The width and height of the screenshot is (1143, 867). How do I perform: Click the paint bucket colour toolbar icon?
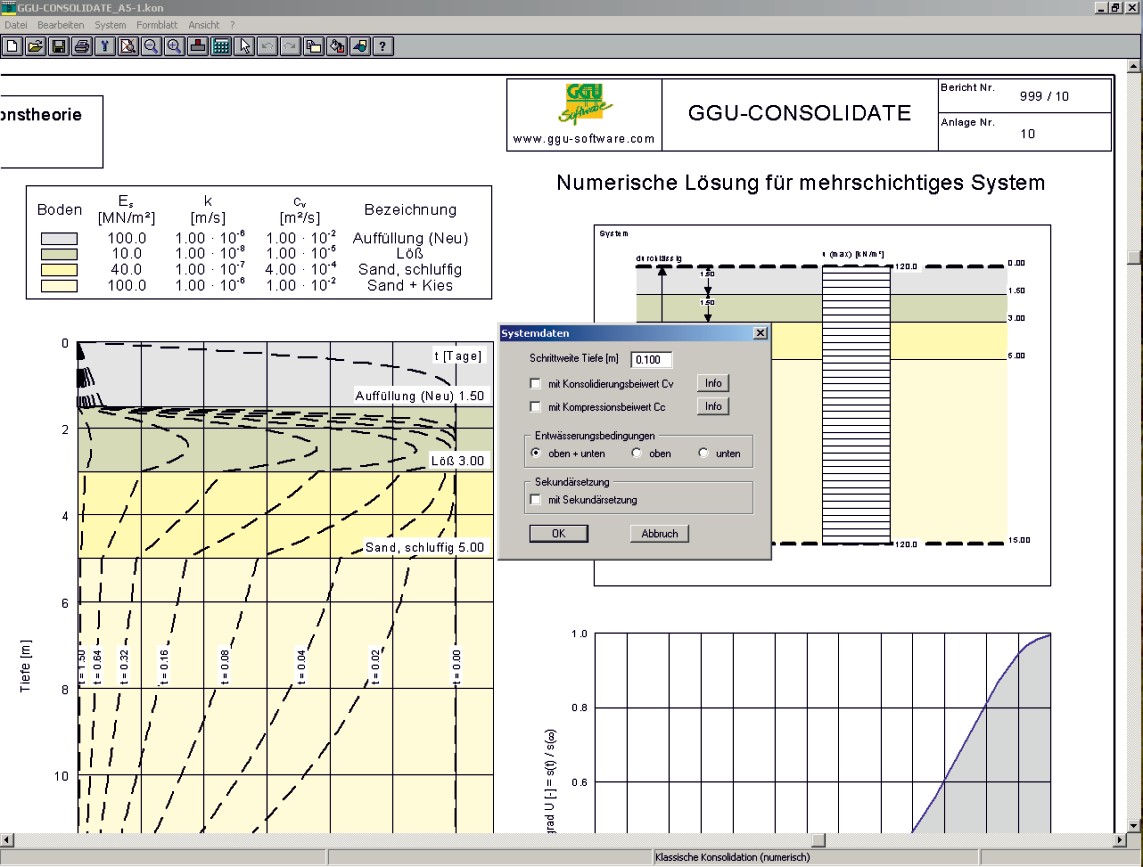(x=337, y=47)
